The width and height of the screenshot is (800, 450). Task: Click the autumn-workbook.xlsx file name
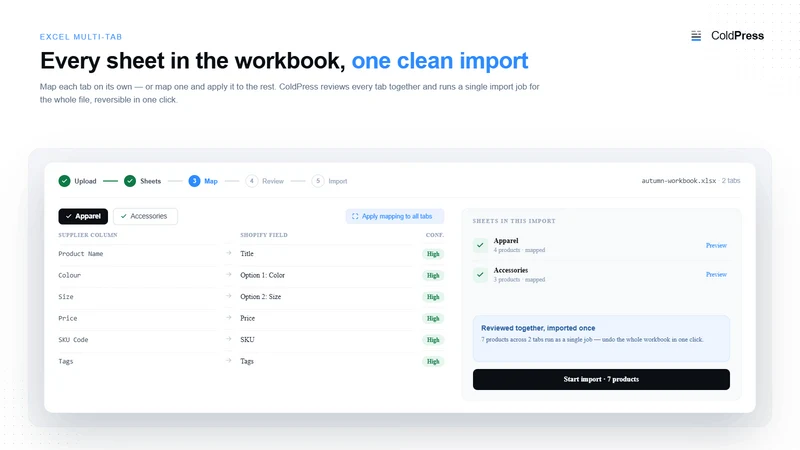point(679,181)
